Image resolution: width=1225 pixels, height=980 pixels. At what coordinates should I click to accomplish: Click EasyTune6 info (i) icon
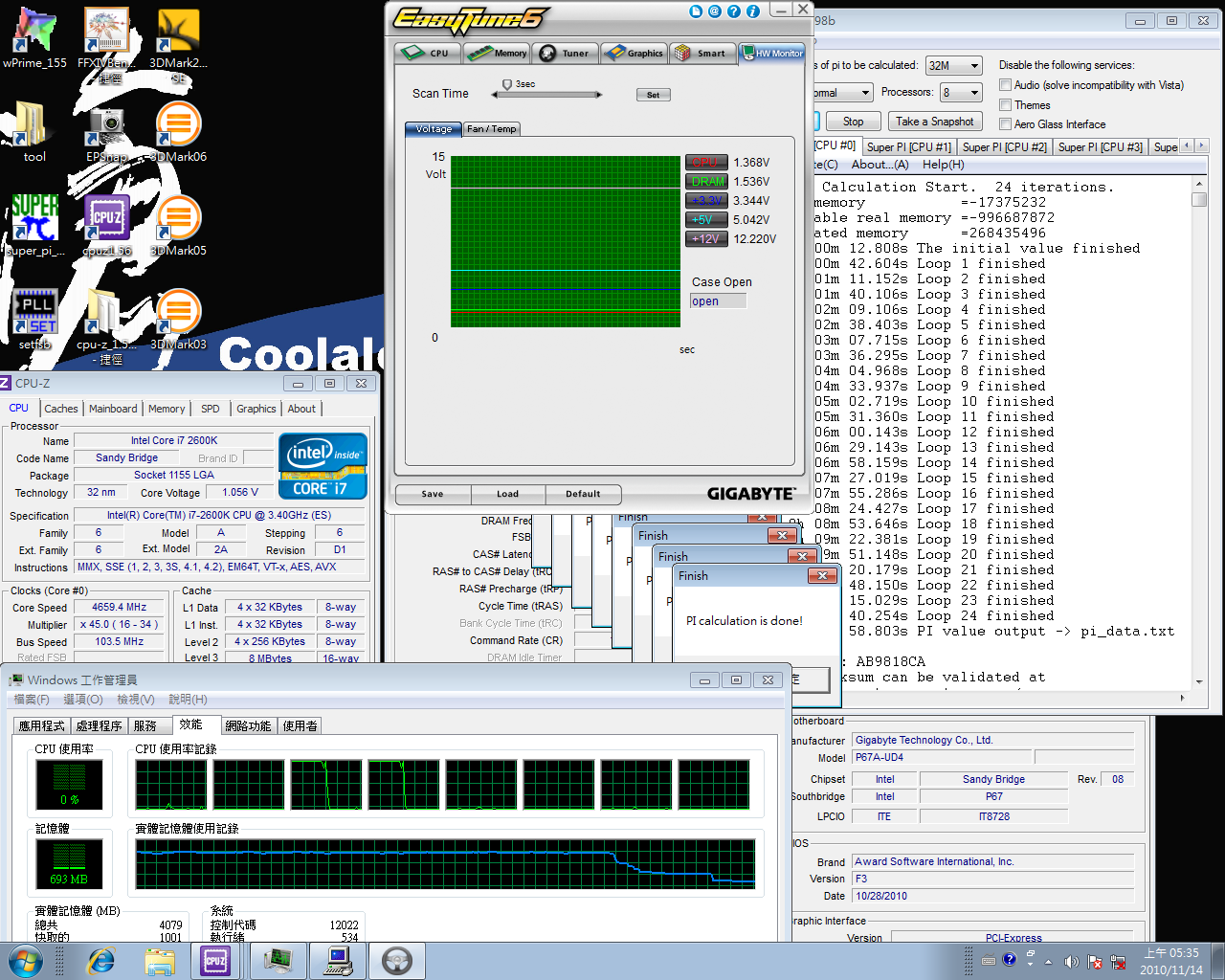point(753,11)
